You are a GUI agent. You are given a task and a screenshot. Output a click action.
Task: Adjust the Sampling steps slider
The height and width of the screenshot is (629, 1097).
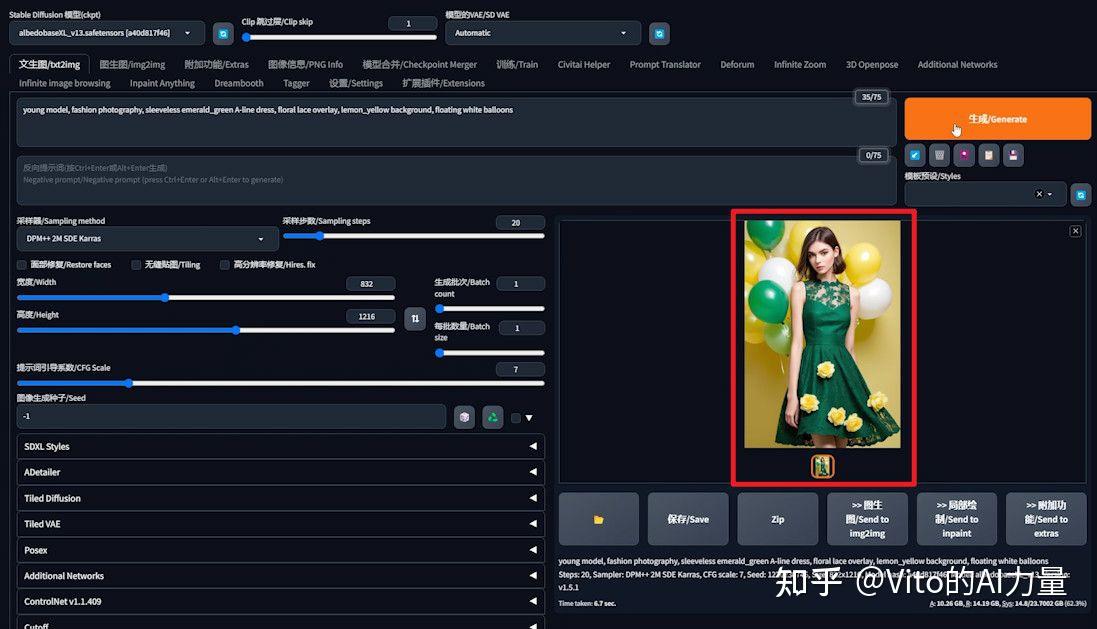coord(413,236)
